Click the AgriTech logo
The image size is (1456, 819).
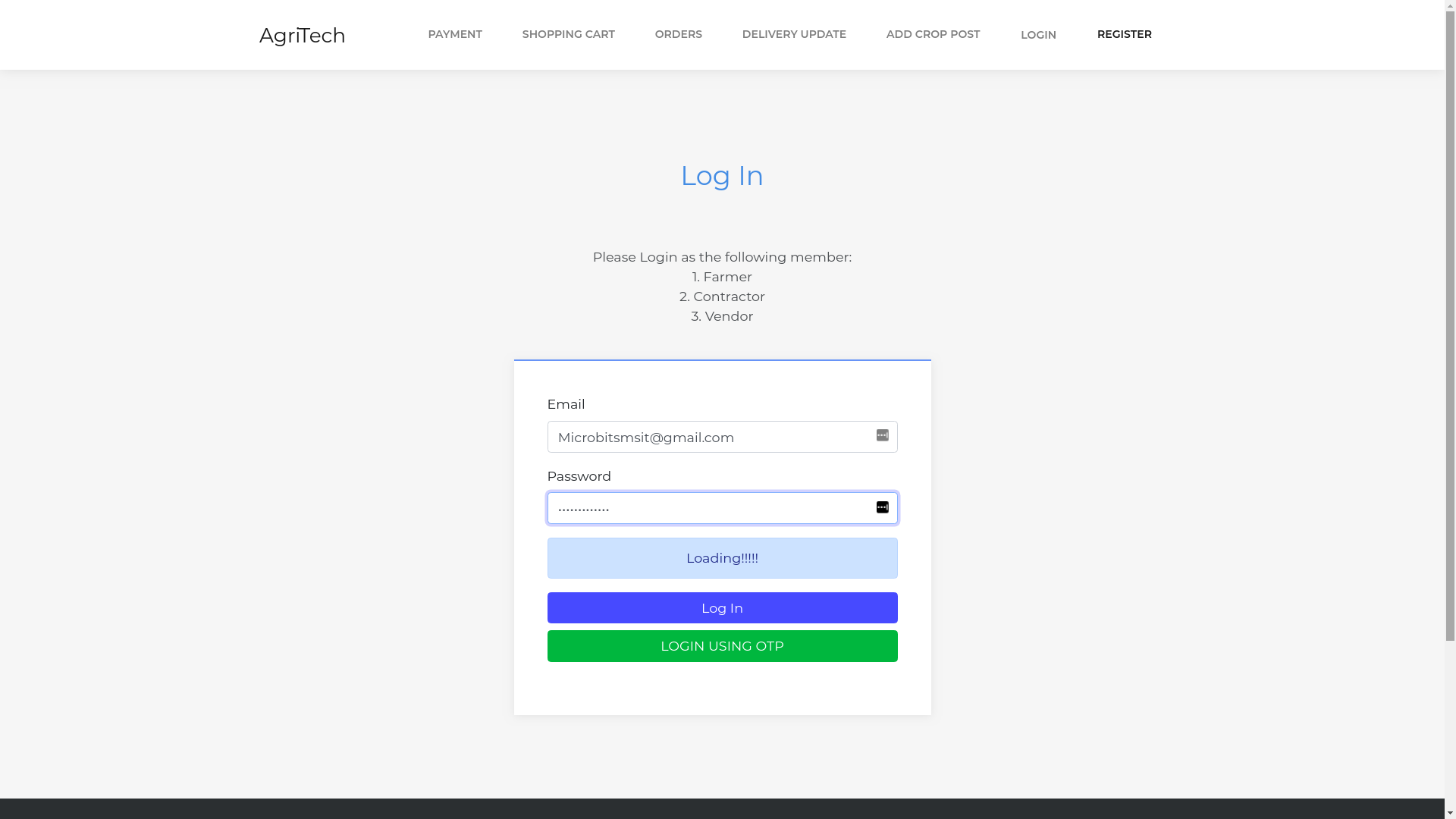tap(302, 36)
